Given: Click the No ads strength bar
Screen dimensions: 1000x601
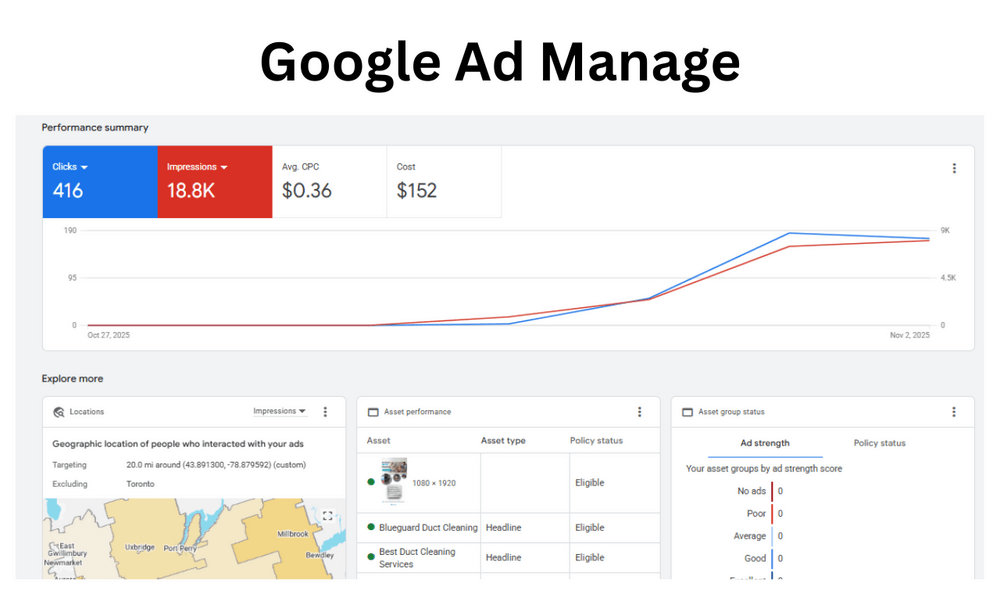Looking at the screenshot, I should click(x=772, y=491).
